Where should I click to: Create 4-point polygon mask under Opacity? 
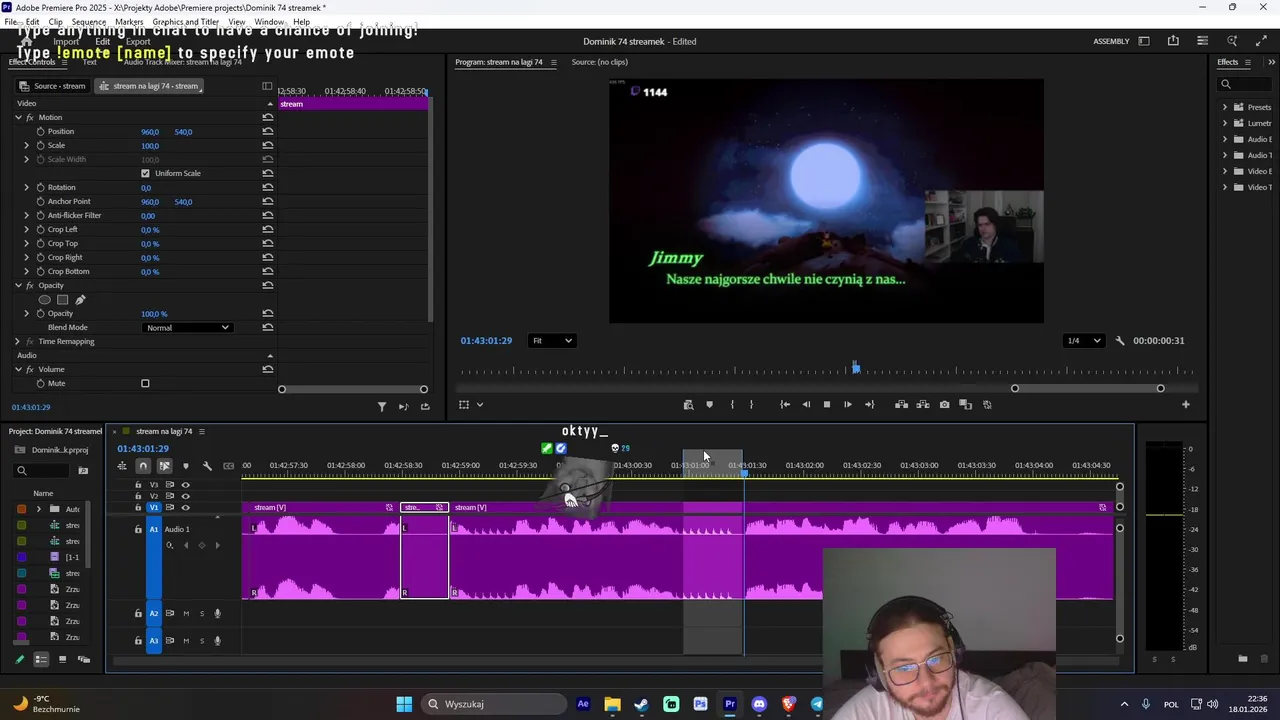[62, 300]
